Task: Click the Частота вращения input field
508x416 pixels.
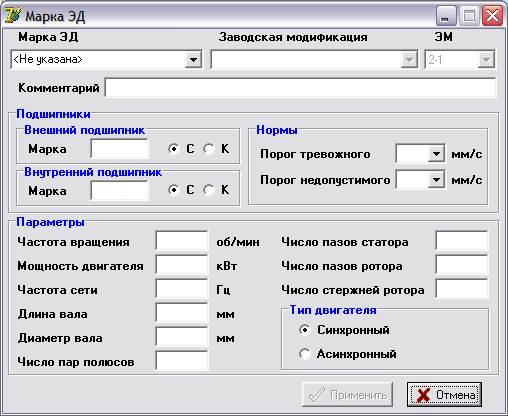Action: coord(182,241)
